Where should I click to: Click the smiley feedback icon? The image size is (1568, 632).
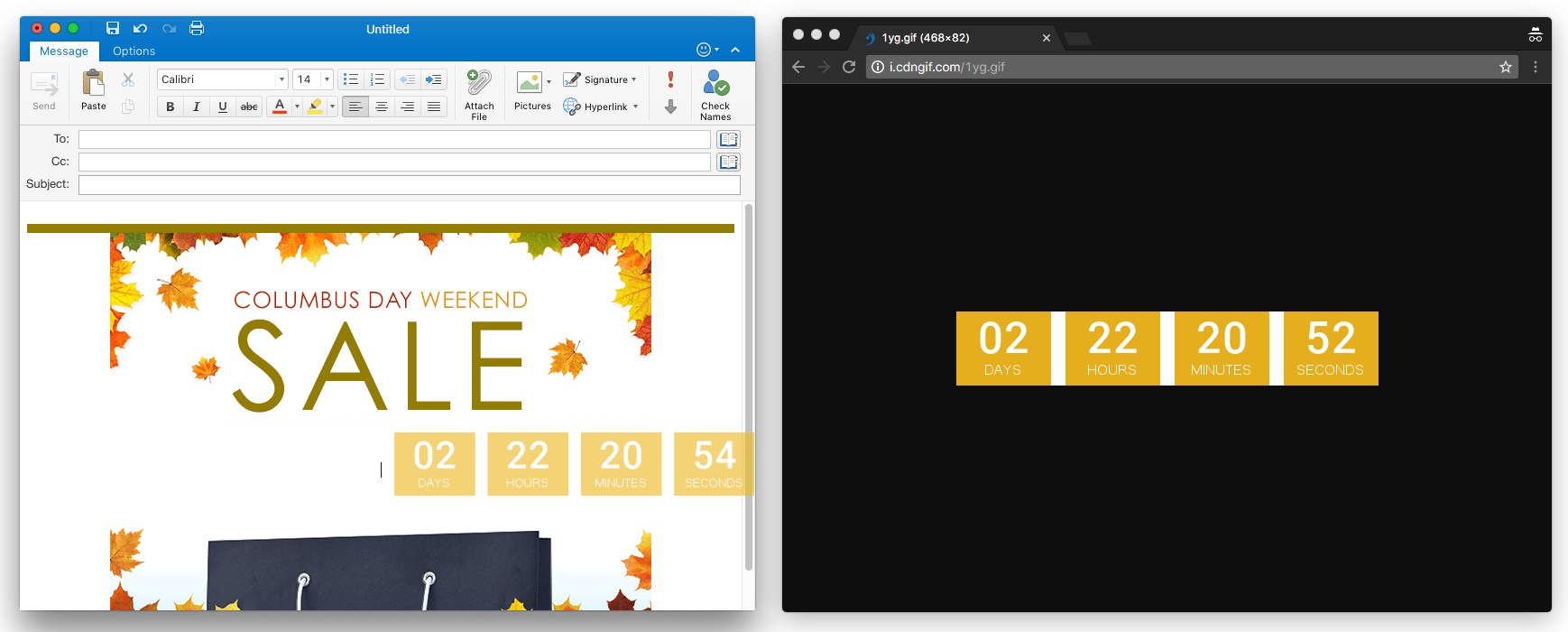[705, 50]
